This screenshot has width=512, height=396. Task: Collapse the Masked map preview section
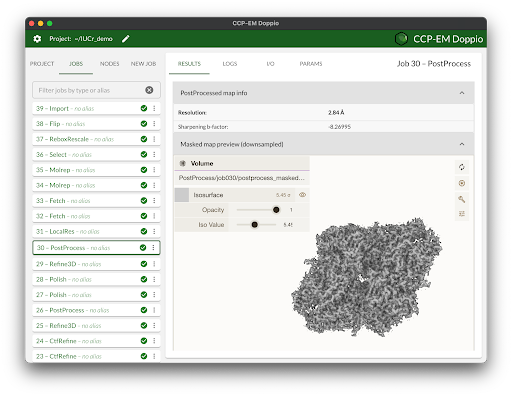click(462, 144)
